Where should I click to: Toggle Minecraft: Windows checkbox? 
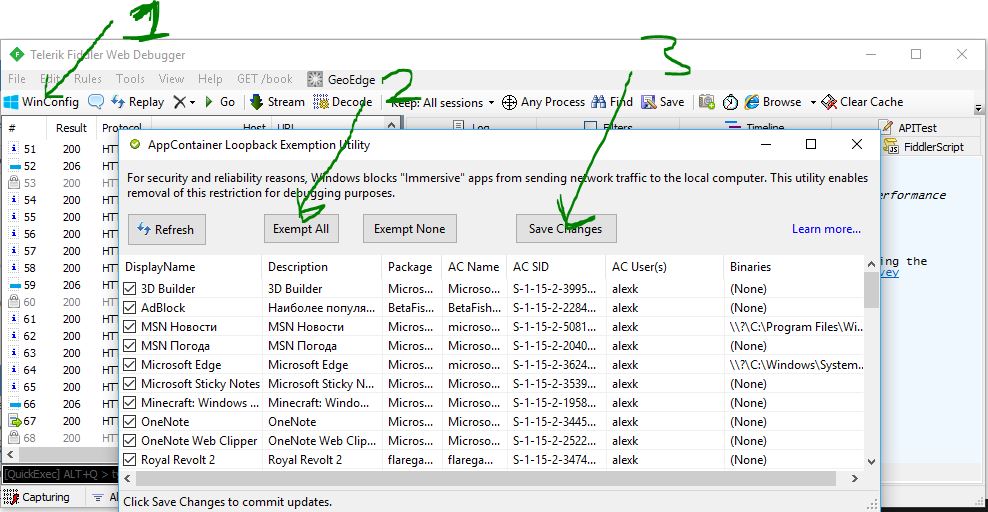pos(130,402)
